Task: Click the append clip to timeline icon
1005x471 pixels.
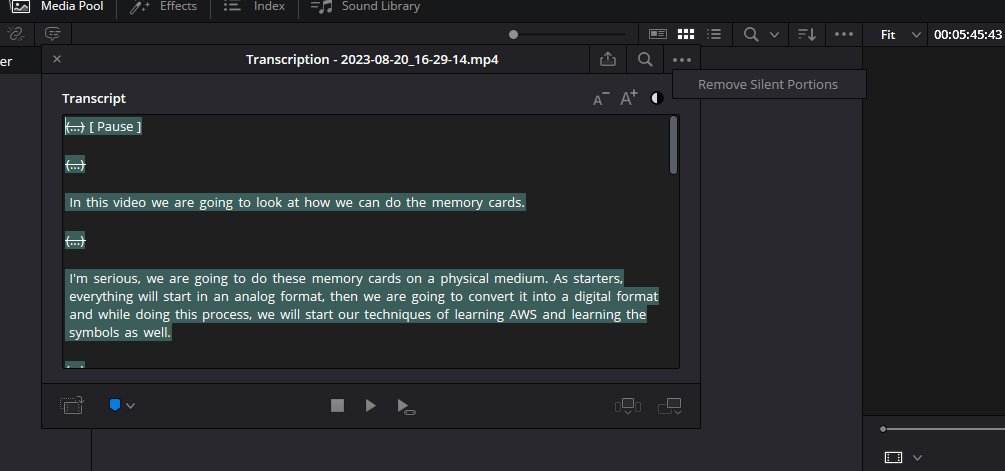Action: pos(670,406)
